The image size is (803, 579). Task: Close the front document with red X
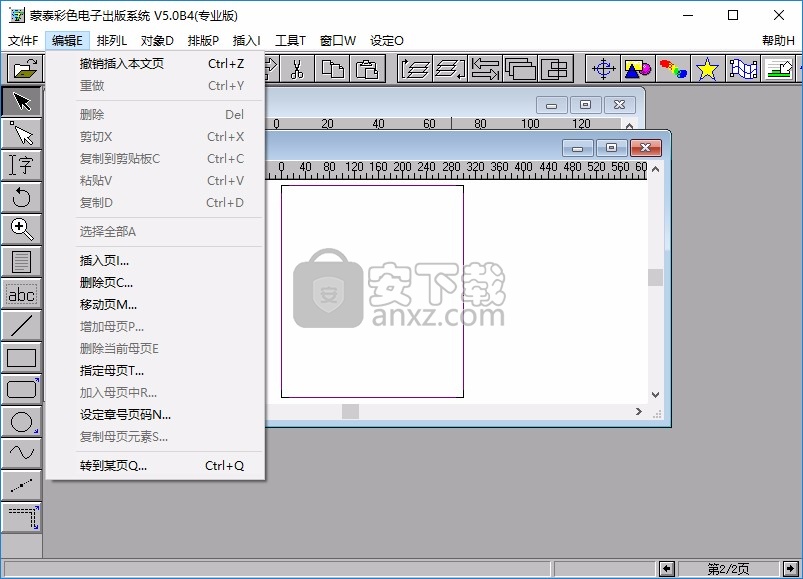pos(645,148)
